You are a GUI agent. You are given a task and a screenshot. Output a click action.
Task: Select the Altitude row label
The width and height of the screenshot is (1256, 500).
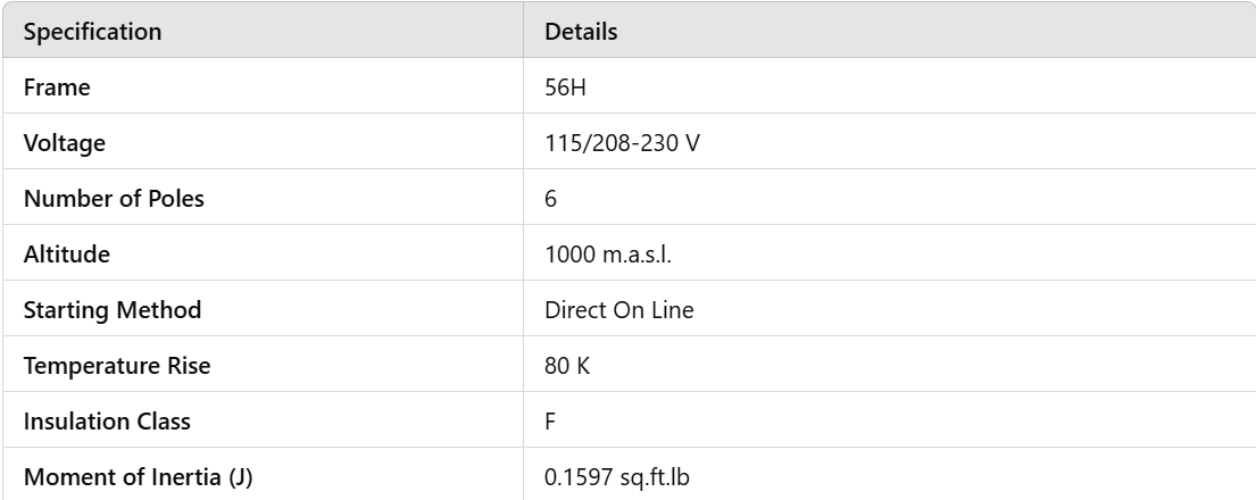[x=66, y=254]
